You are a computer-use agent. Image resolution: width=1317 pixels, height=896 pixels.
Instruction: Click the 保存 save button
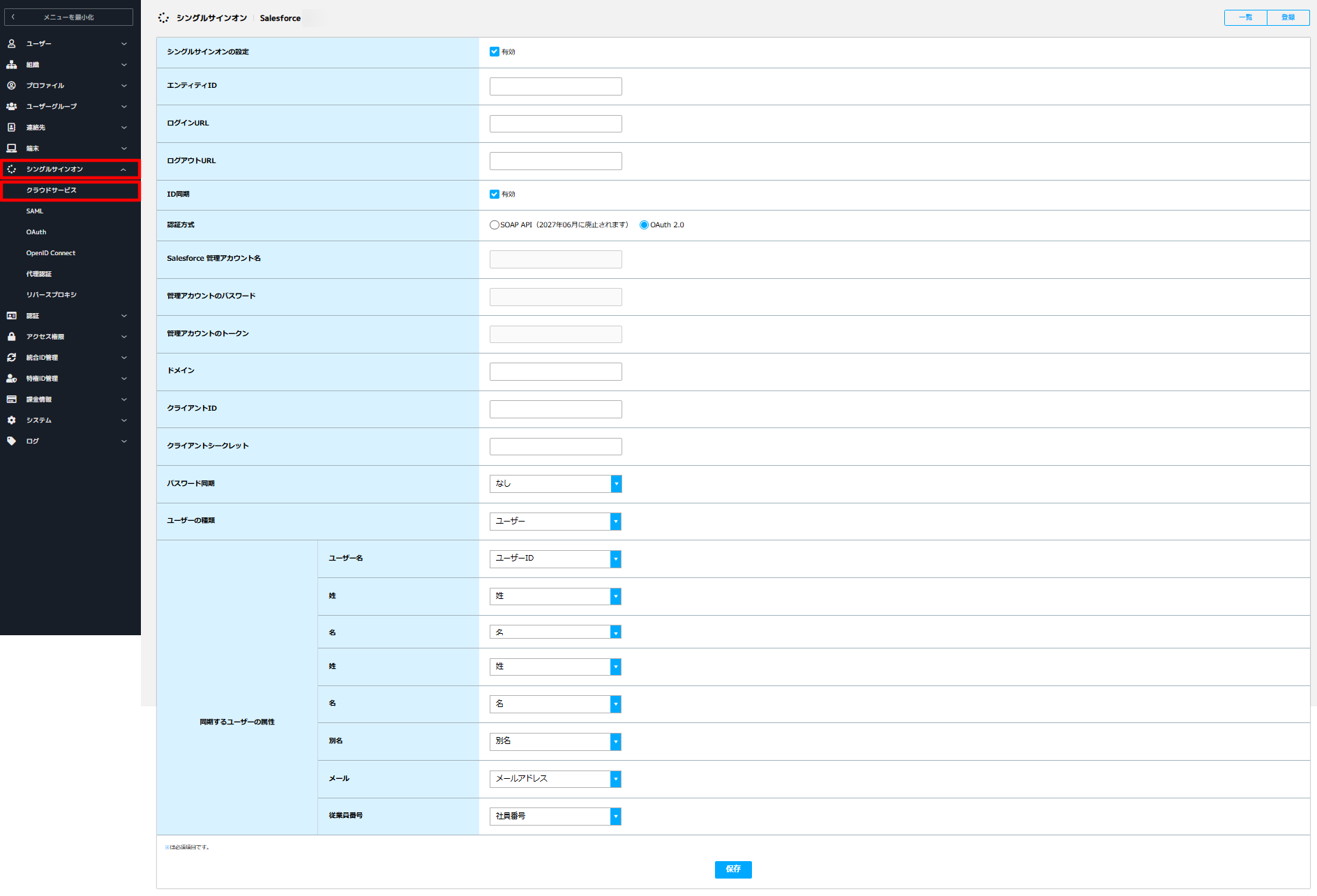tap(733, 870)
